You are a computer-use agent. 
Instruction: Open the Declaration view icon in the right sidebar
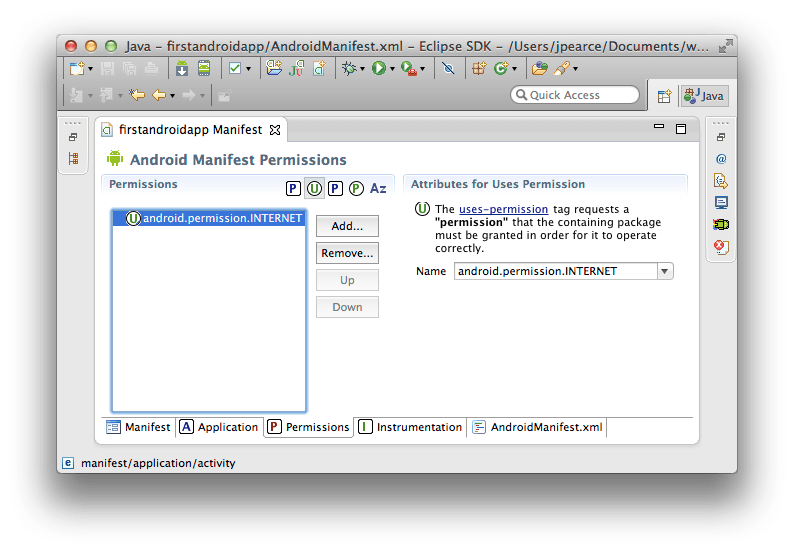[721, 181]
